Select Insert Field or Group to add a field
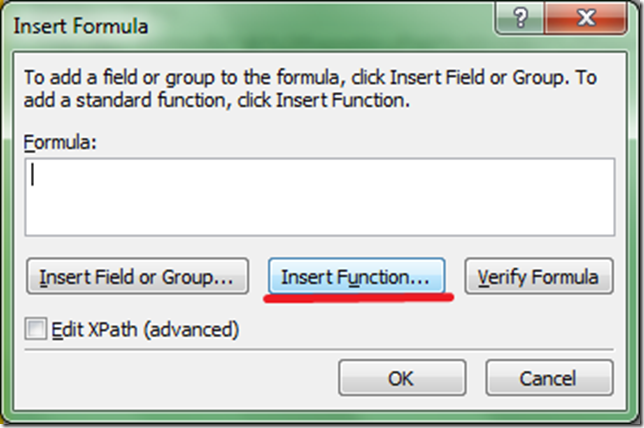Image resolution: width=644 pixels, height=428 pixels. 136,277
